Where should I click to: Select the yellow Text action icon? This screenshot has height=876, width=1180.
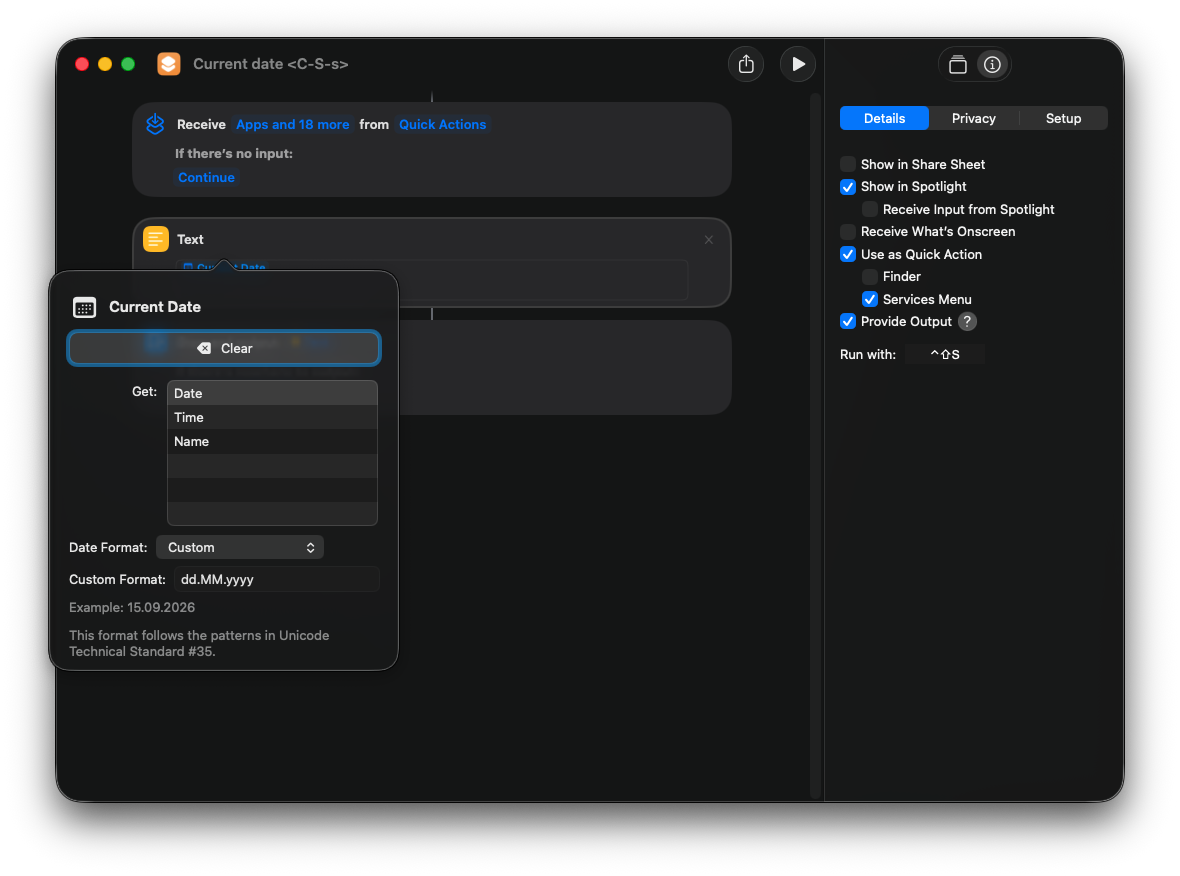[x=156, y=239]
